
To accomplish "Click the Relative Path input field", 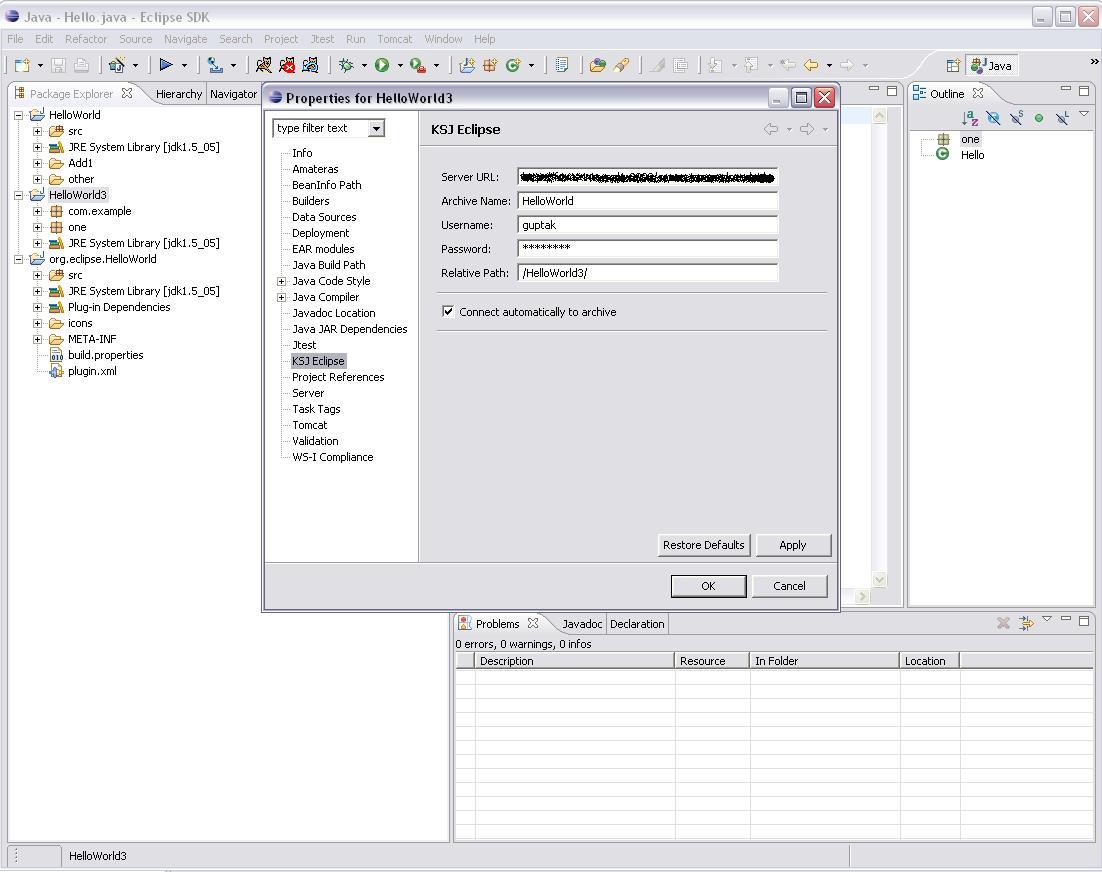I will 647,273.
